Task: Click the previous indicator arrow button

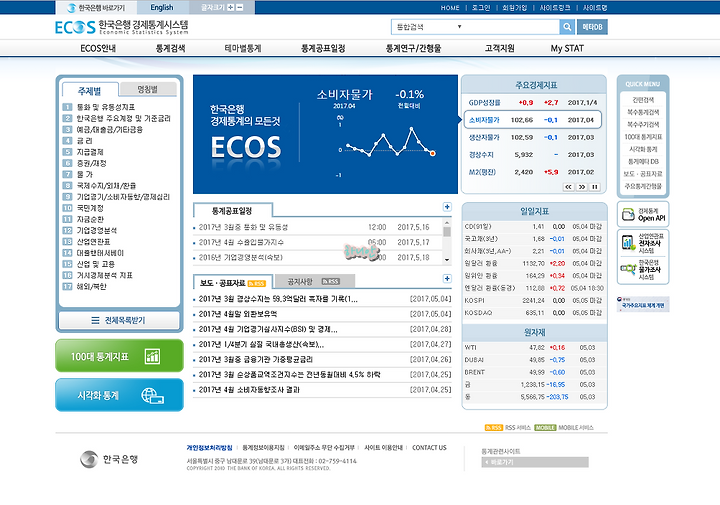Action: pos(568,187)
